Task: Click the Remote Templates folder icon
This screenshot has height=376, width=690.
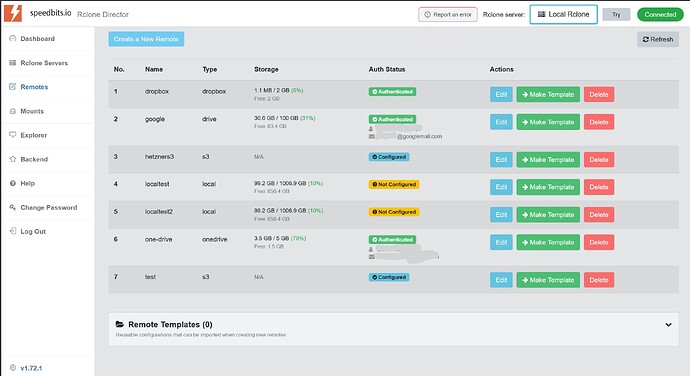Action: pyautogui.click(x=120, y=324)
